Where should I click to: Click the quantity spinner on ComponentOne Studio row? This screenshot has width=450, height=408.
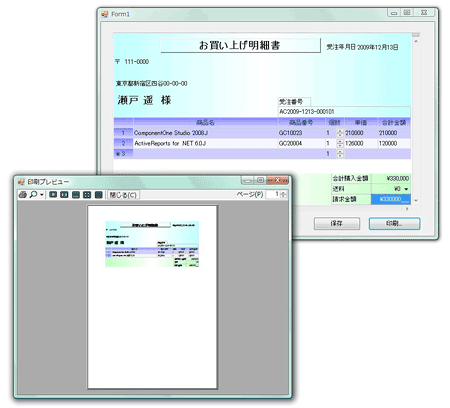[x=340, y=133]
